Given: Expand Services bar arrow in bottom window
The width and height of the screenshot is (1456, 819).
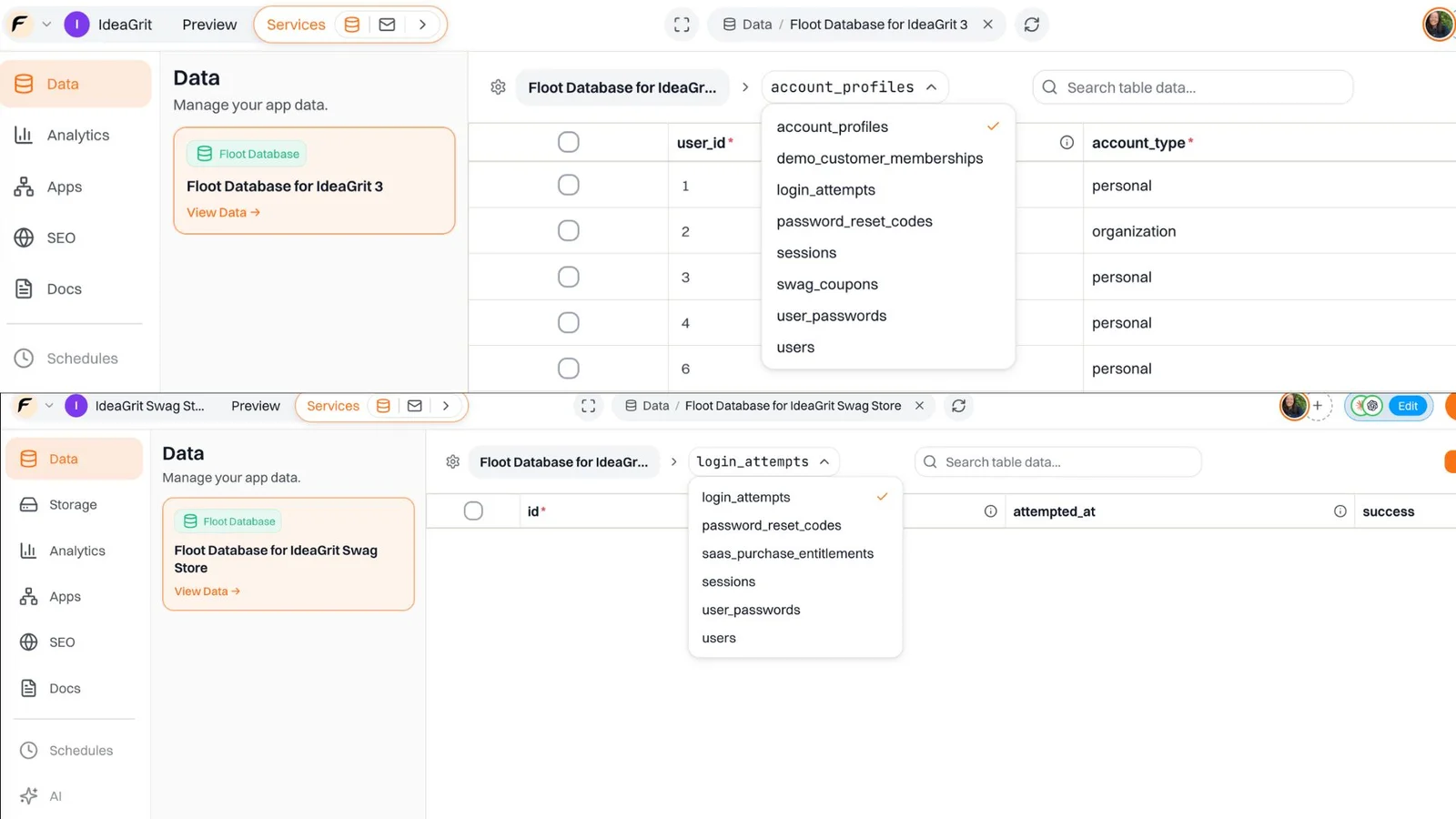Looking at the screenshot, I should pos(446,406).
